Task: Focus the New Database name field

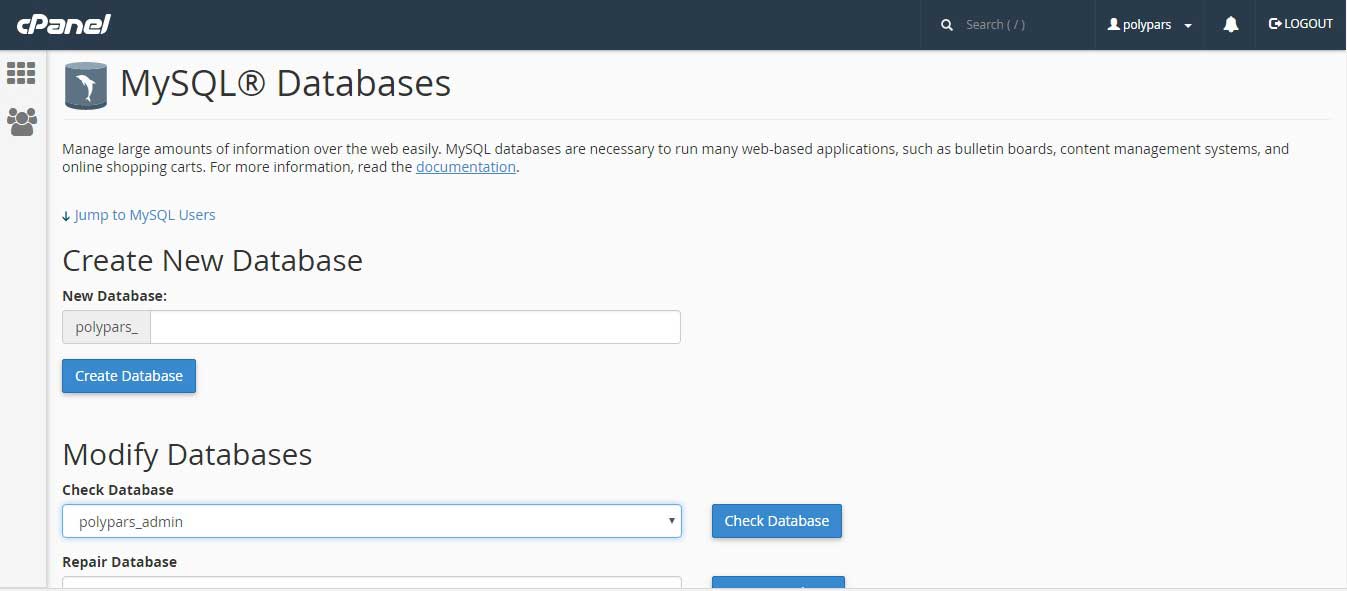Action: pos(415,327)
